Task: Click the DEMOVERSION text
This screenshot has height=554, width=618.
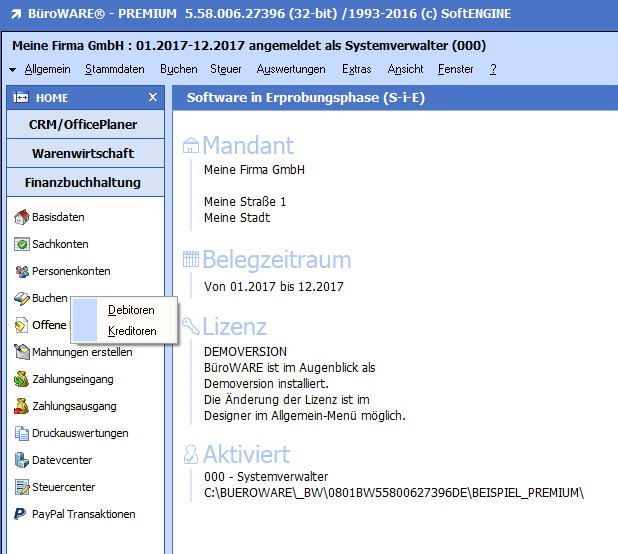Action: (x=245, y=351)
